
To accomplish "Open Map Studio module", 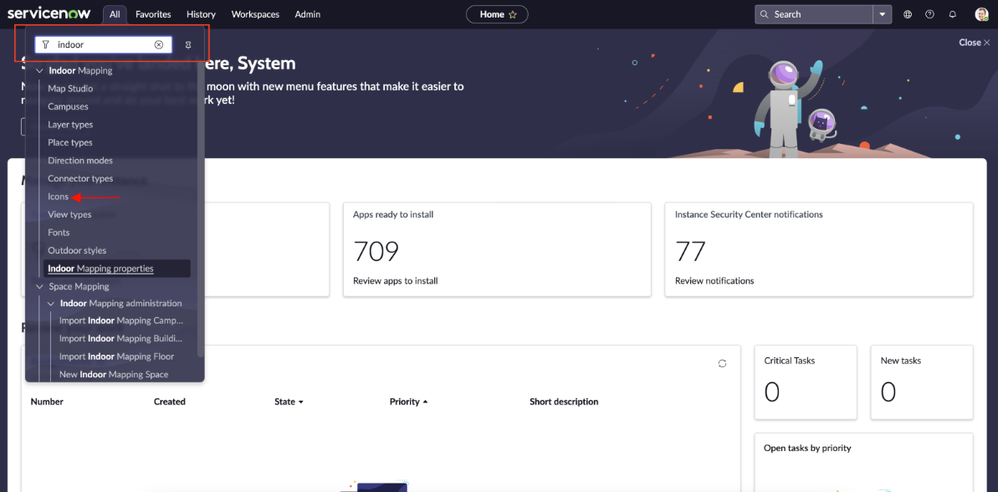I will [71, 88].
